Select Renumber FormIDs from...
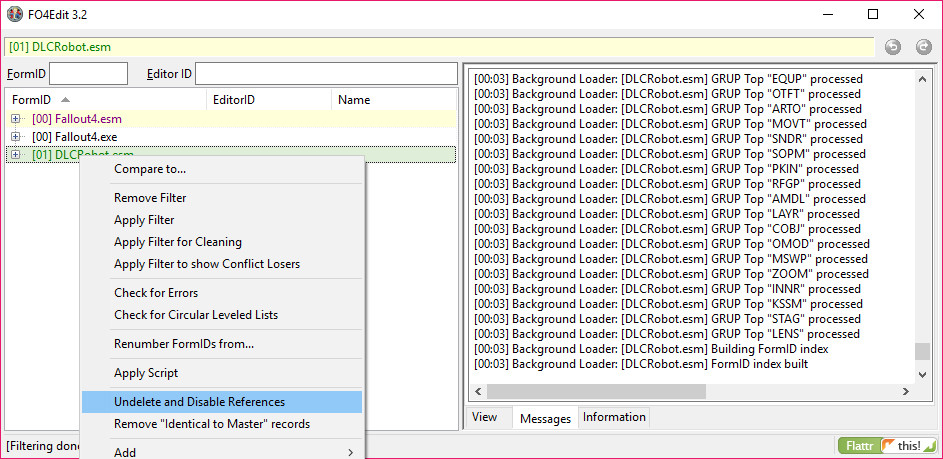Screen dimensions: 943x459 [222, 344]
